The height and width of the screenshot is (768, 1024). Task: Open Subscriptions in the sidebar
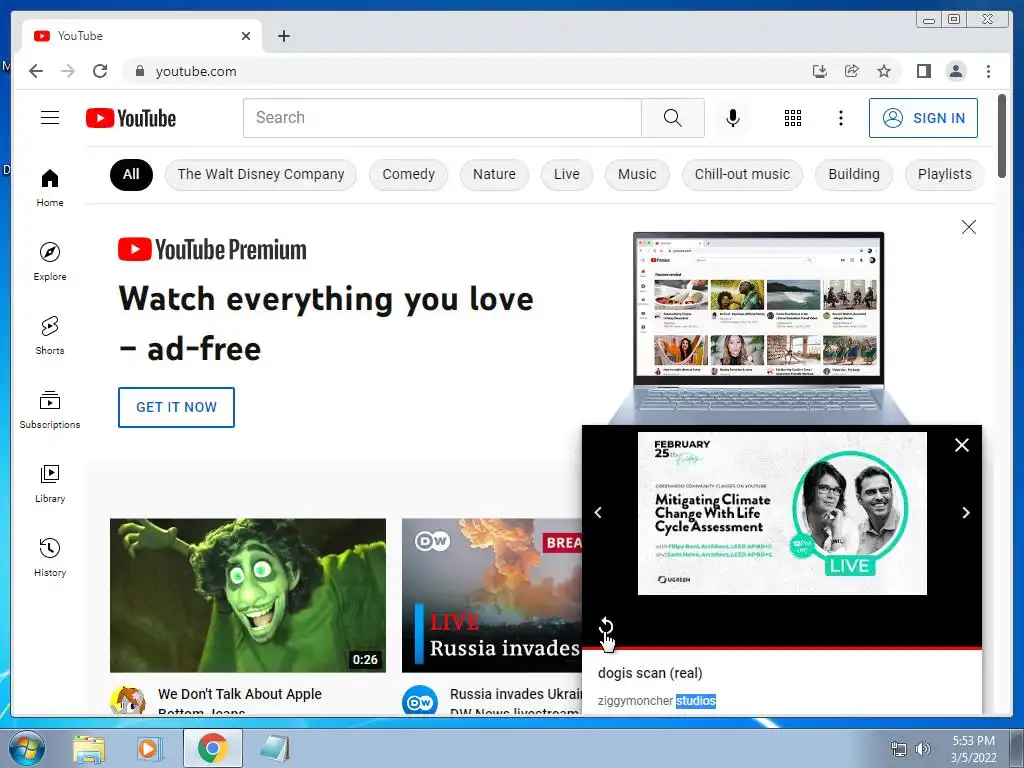click(50, 409)
